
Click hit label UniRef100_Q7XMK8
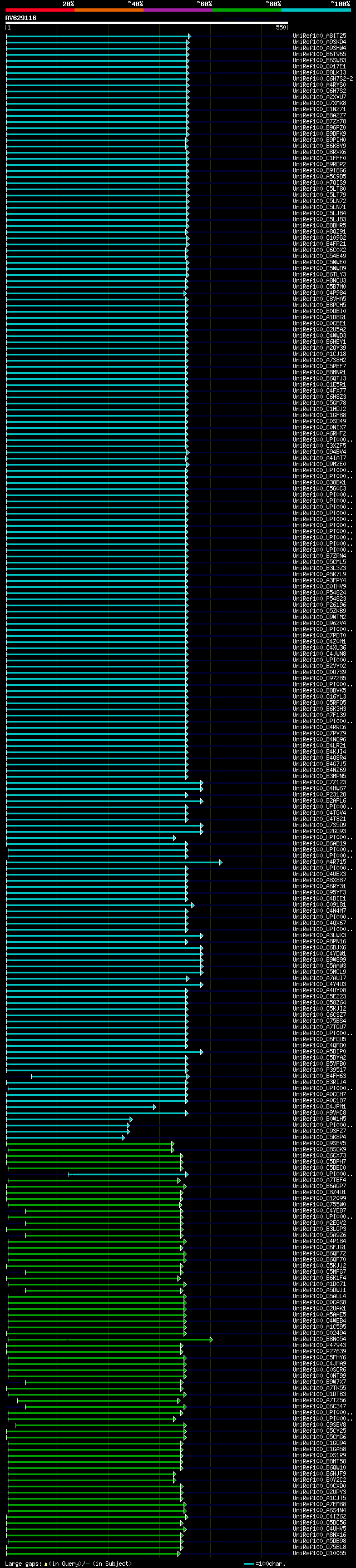[319, 103]
